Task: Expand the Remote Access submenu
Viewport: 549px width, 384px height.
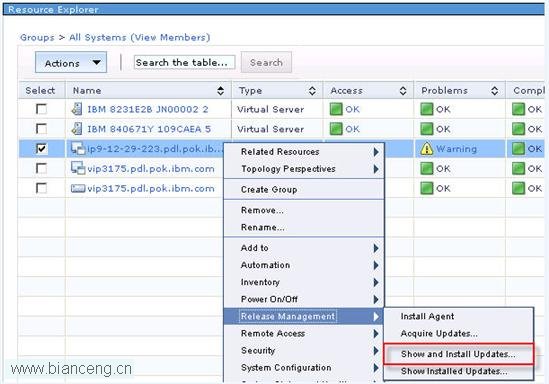Action: 304,334
